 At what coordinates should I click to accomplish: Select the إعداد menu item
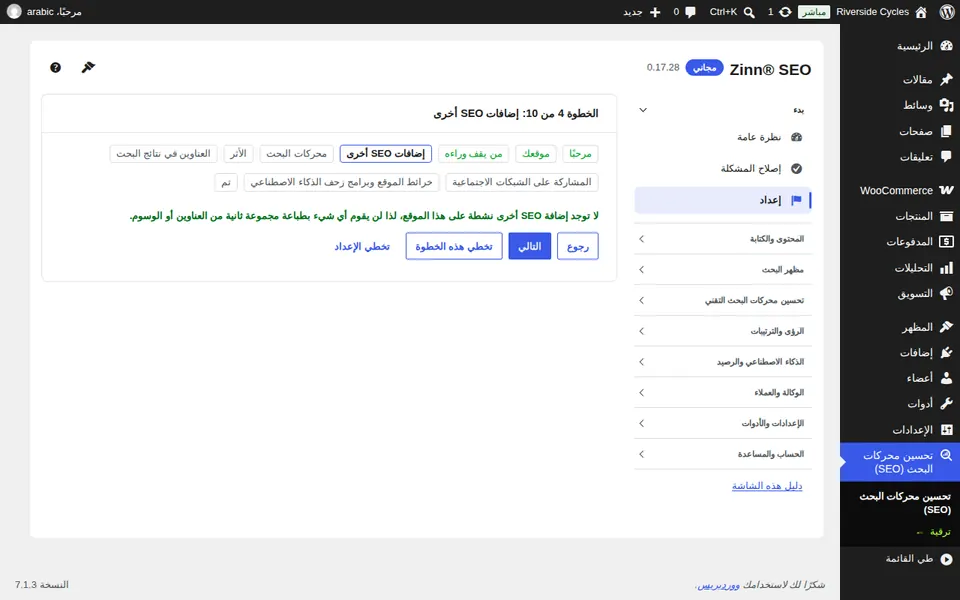[x=723, y=200]
